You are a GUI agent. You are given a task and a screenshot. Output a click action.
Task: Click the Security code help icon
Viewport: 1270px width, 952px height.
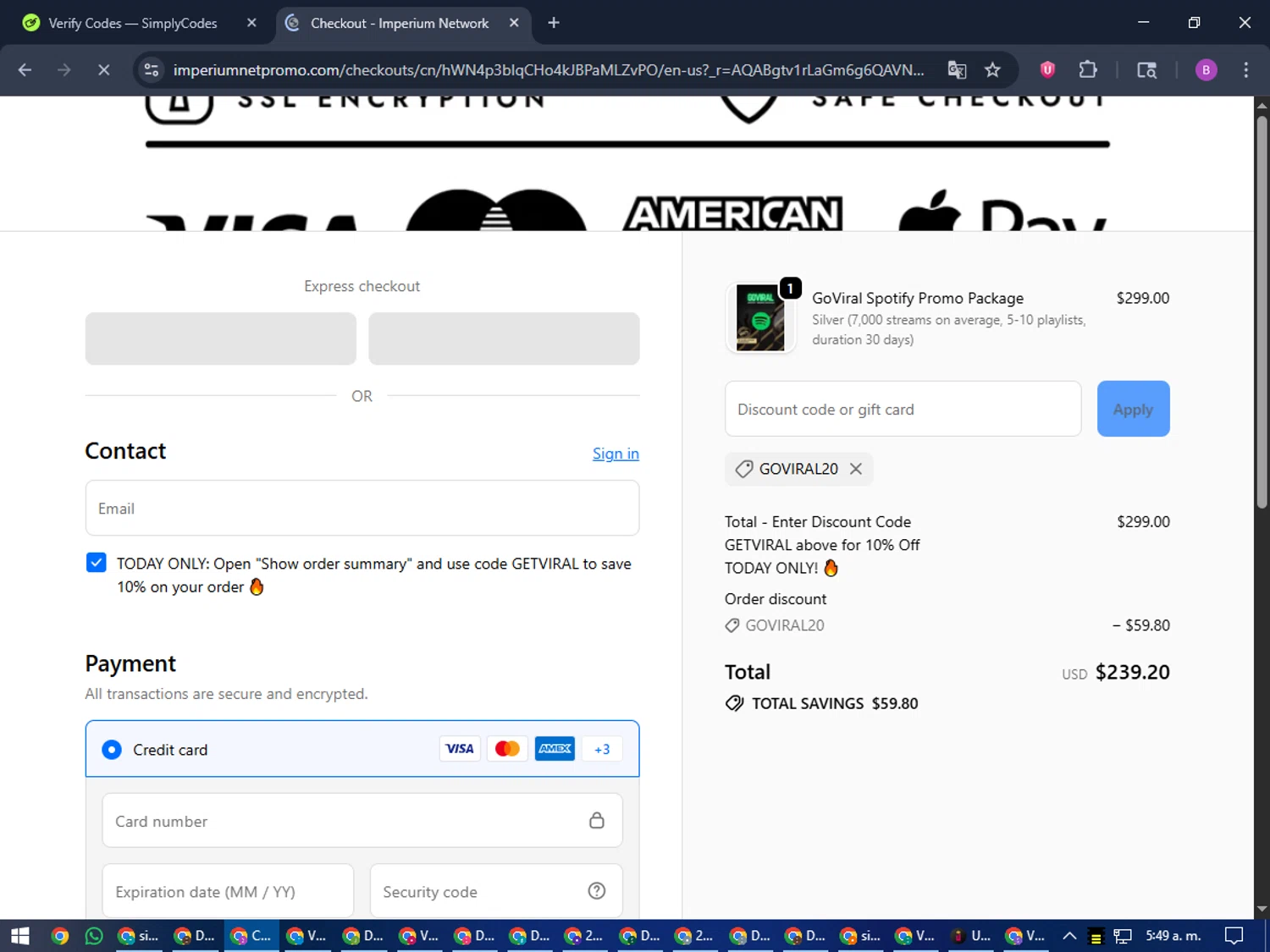(597, 891)
